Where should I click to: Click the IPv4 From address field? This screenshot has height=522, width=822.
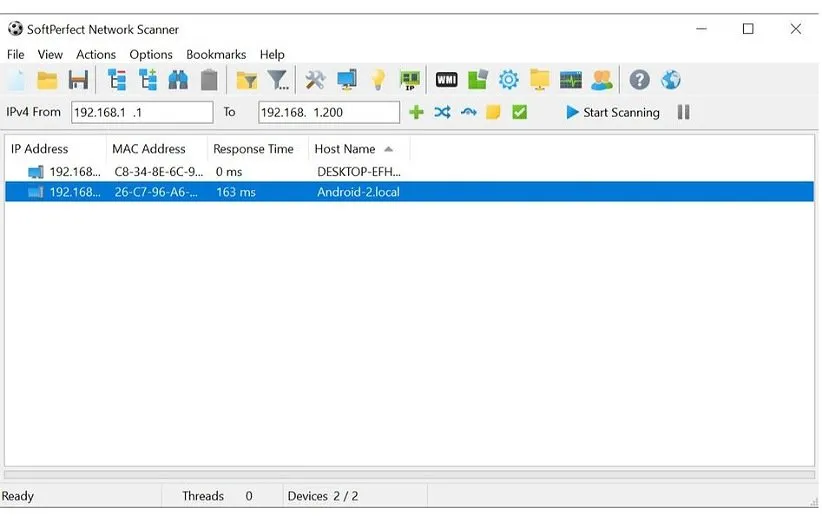(x=141, y=113)
